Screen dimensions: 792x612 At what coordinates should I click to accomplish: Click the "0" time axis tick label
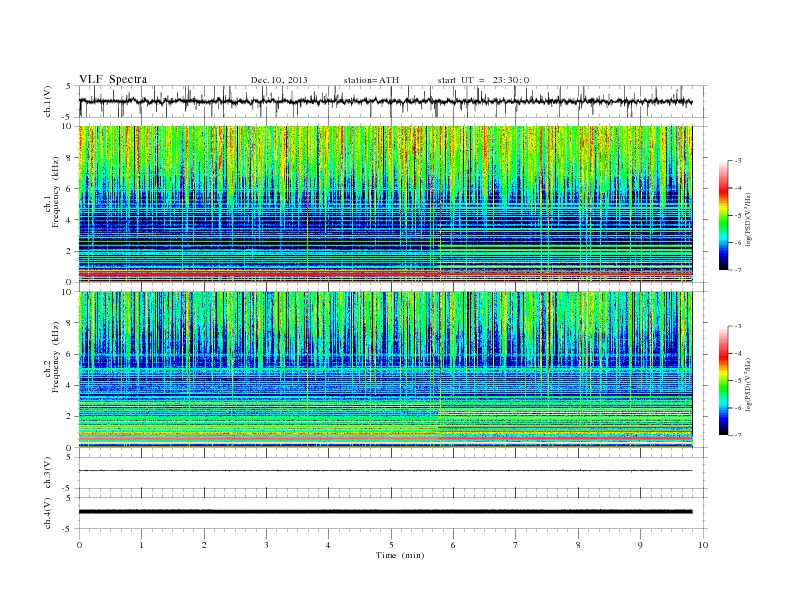[79, 545]
